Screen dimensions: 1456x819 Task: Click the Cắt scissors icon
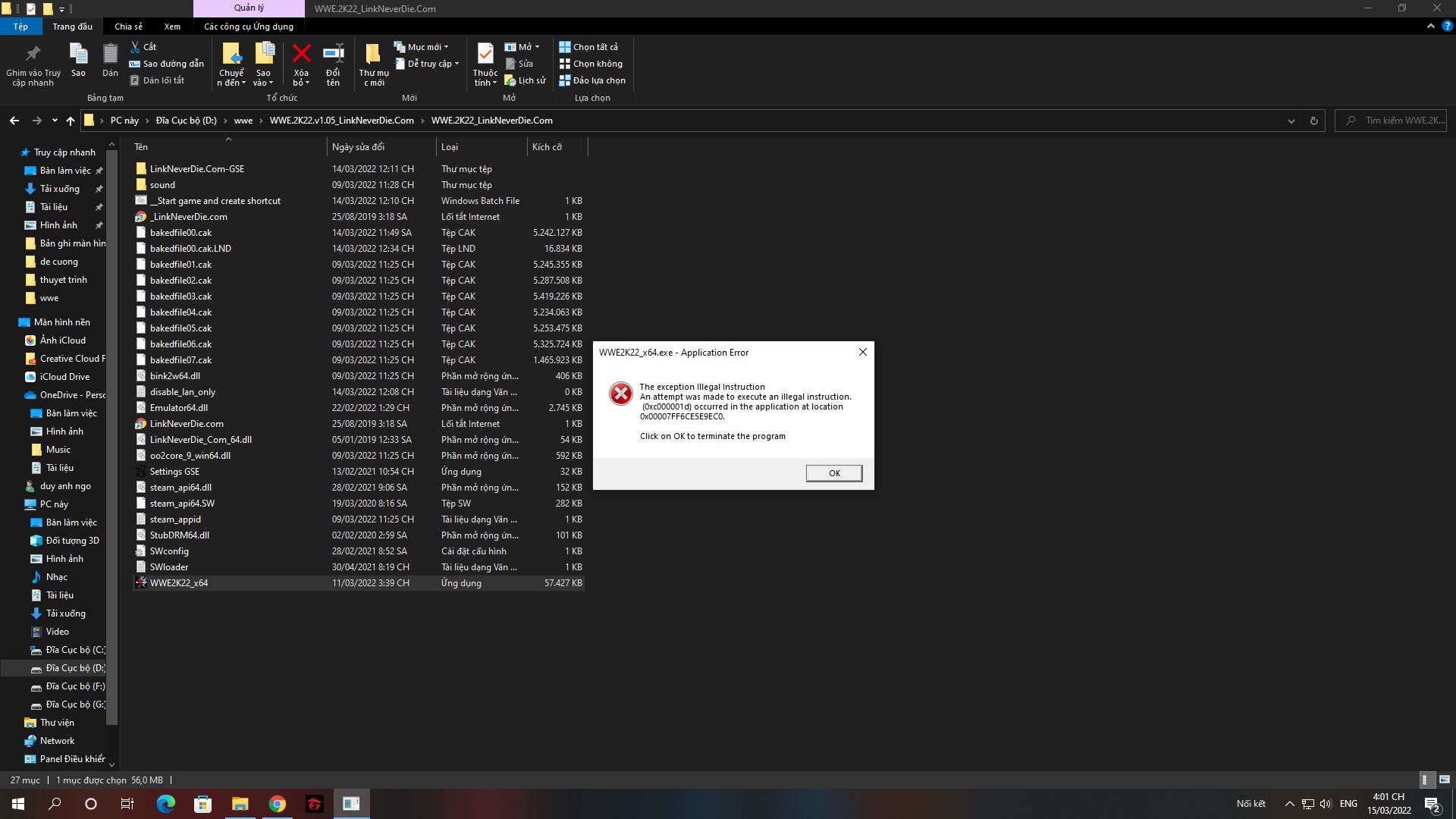tap(135, 47)
